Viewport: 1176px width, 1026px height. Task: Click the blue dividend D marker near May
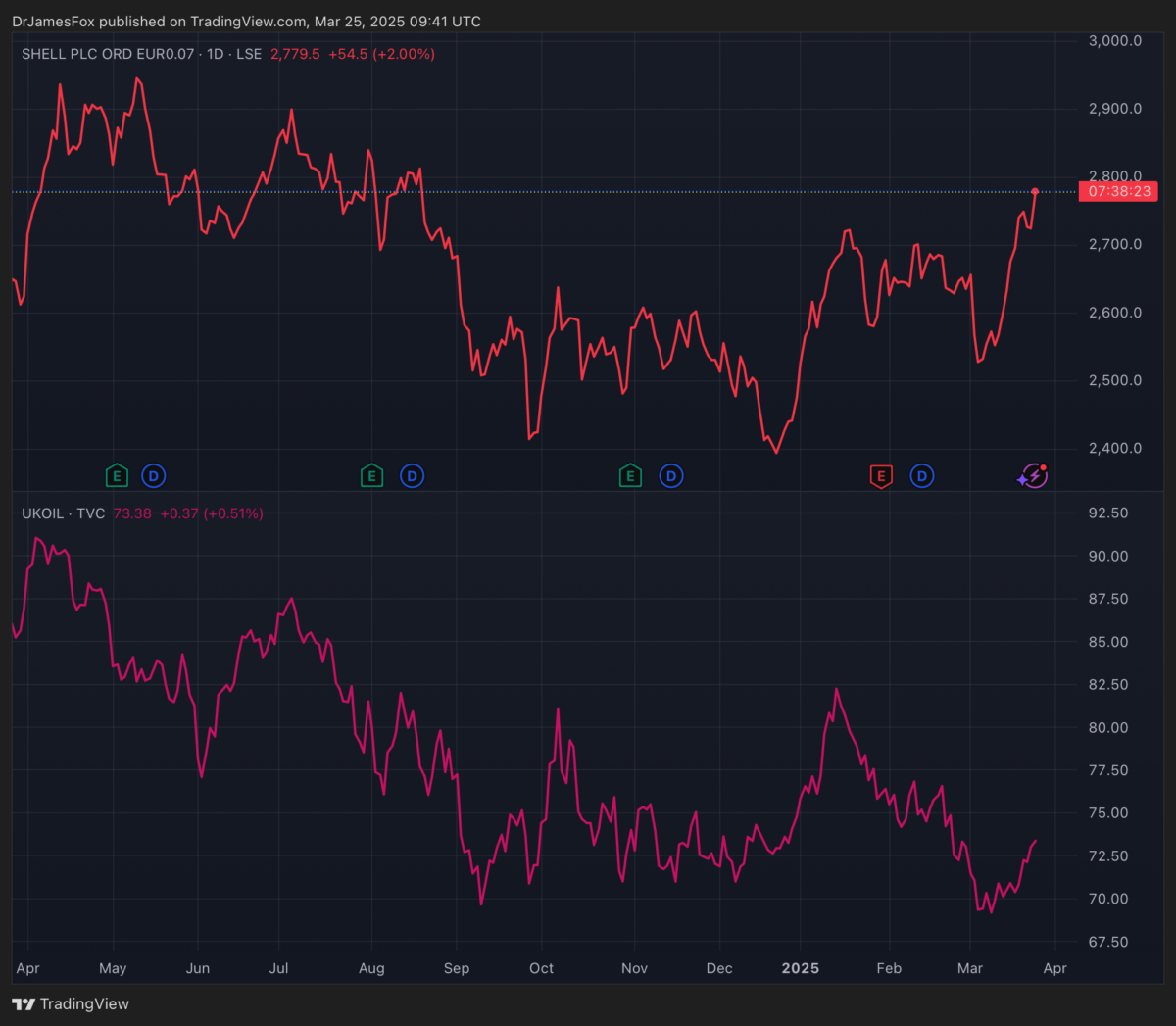(x=153, y=476)
